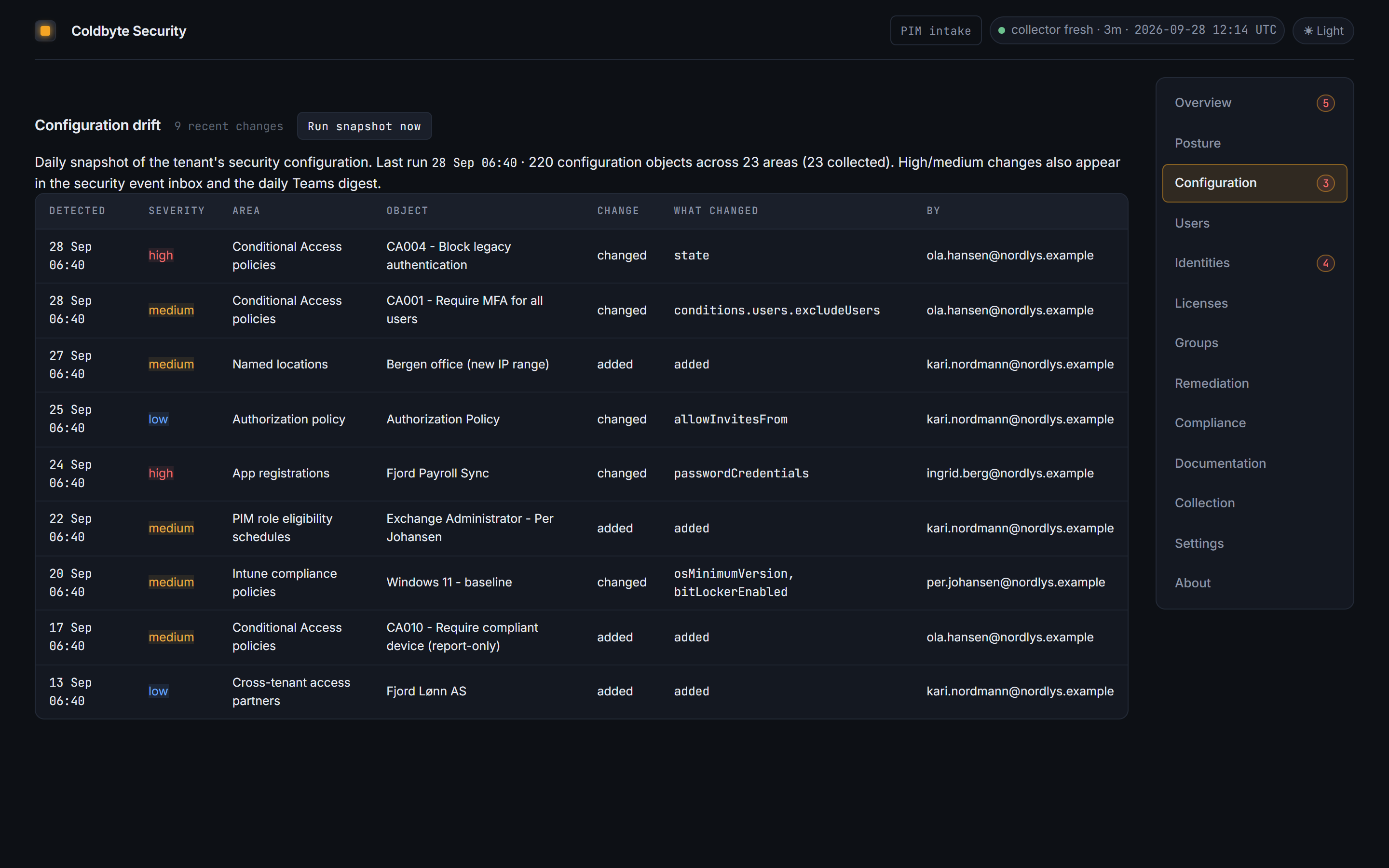Click the 'low' severity for Authorization policy
1389x868 pixels.
coord(158,419)
